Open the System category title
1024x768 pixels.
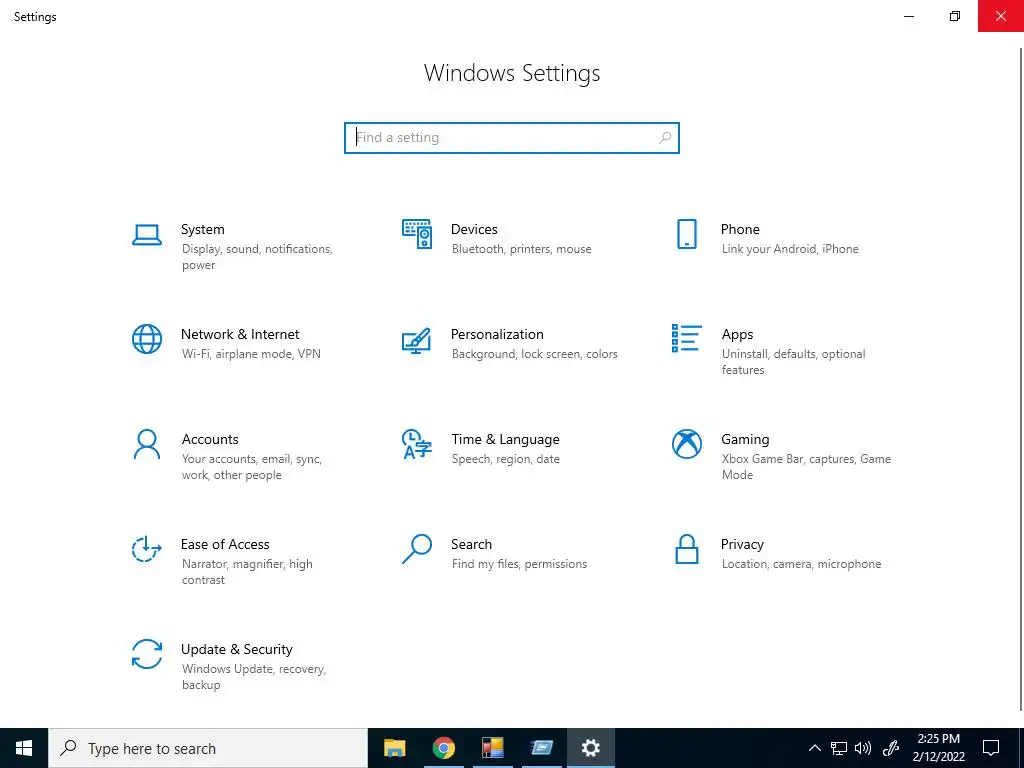click(202, 229)
